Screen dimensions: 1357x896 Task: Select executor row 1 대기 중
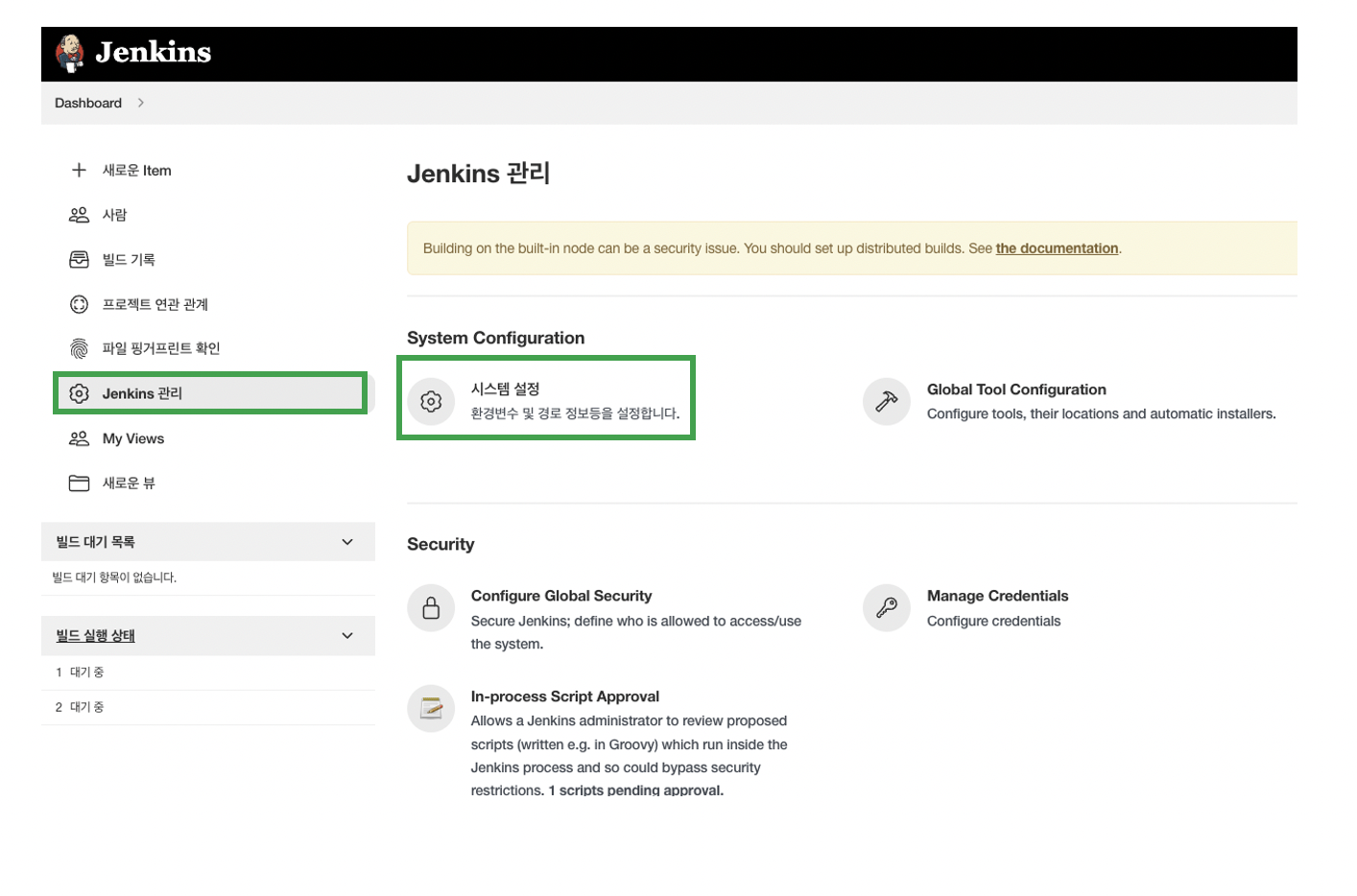(207, 672)
